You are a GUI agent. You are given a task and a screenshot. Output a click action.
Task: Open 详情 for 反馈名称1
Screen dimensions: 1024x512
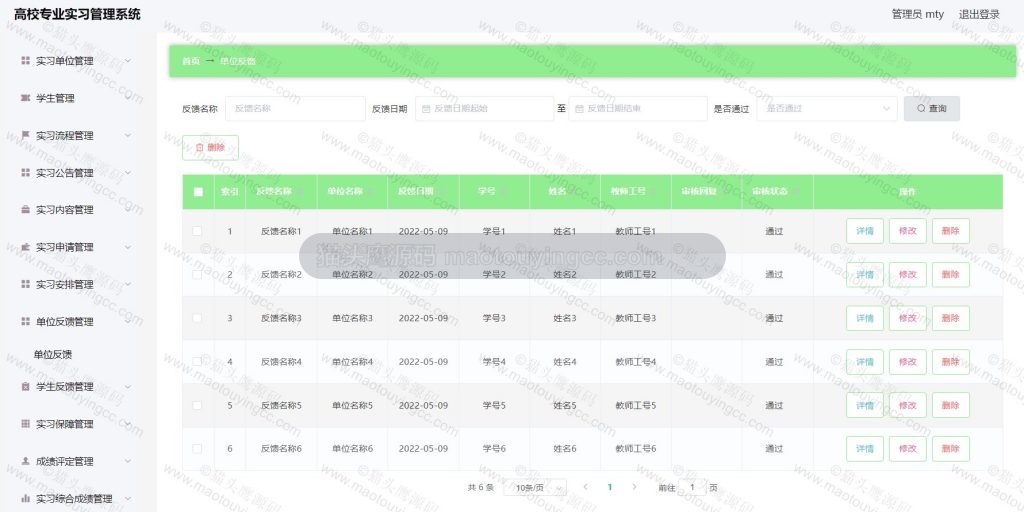(865, 231)
